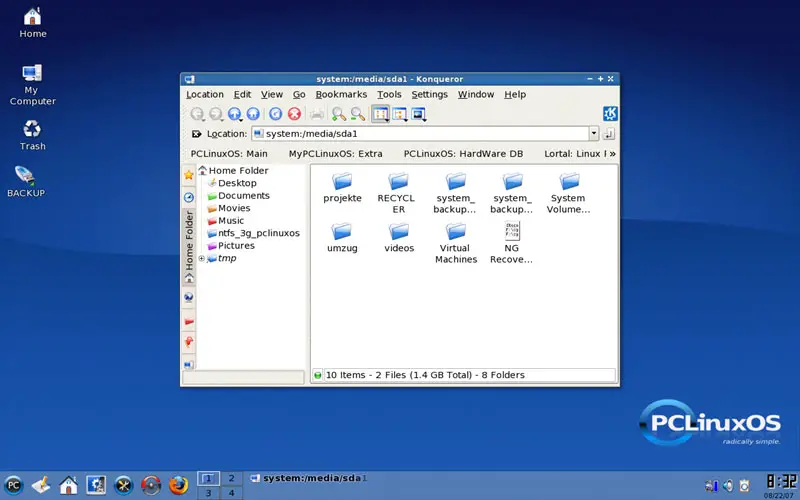Zoom out with the minus magnifier
Image resolution: width=800 pixels, height=500 pixels.
358,114
